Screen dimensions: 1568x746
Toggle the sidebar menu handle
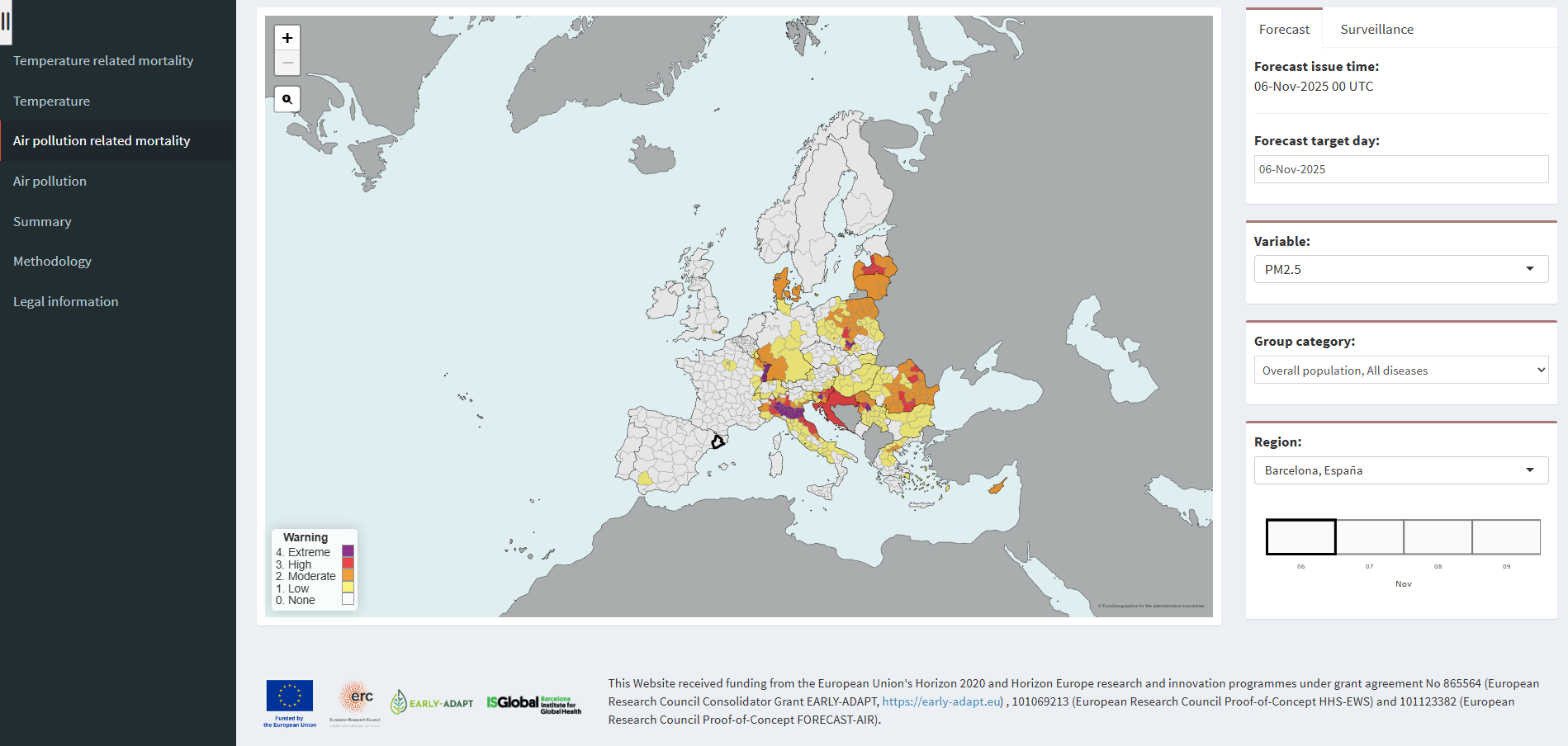6,22
